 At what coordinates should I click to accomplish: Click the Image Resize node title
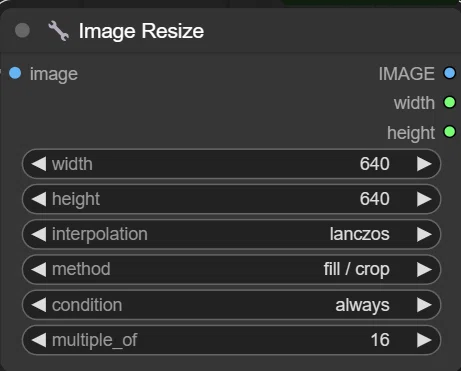(141, 31)
